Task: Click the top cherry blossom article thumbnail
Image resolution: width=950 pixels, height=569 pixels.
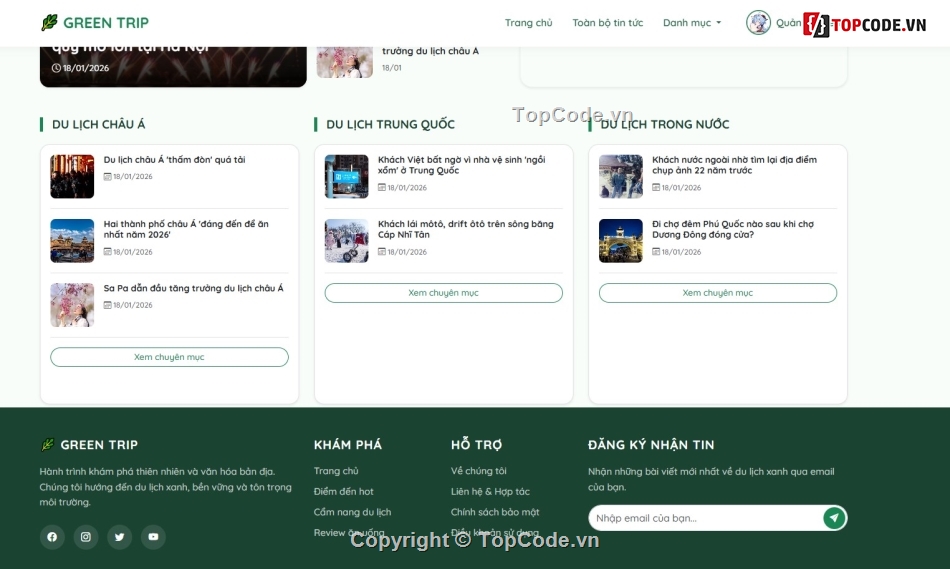Action: [x=345, y=62]
